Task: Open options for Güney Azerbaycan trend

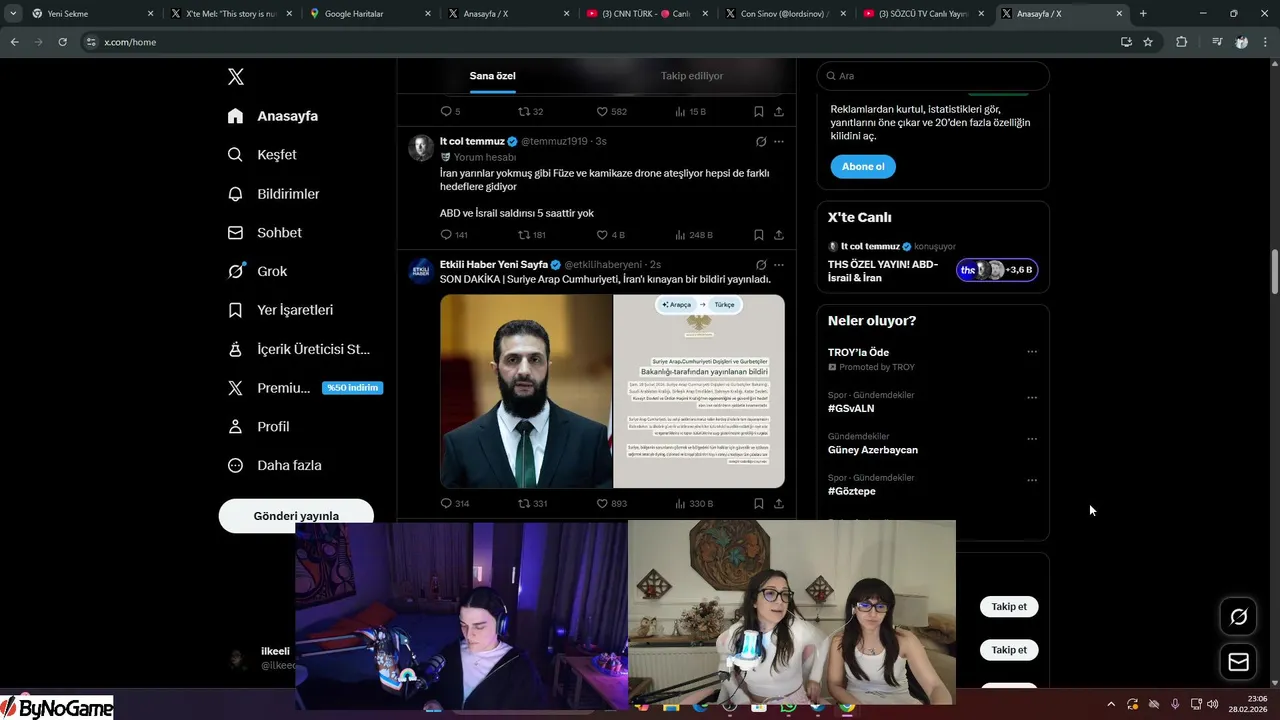Action: [x=1032, y=439]
